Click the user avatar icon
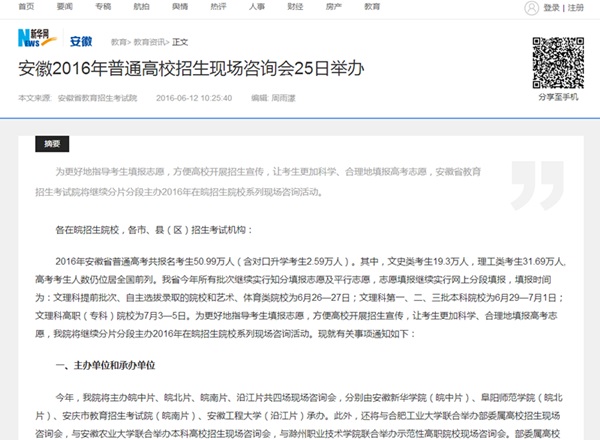 [530, 7]
